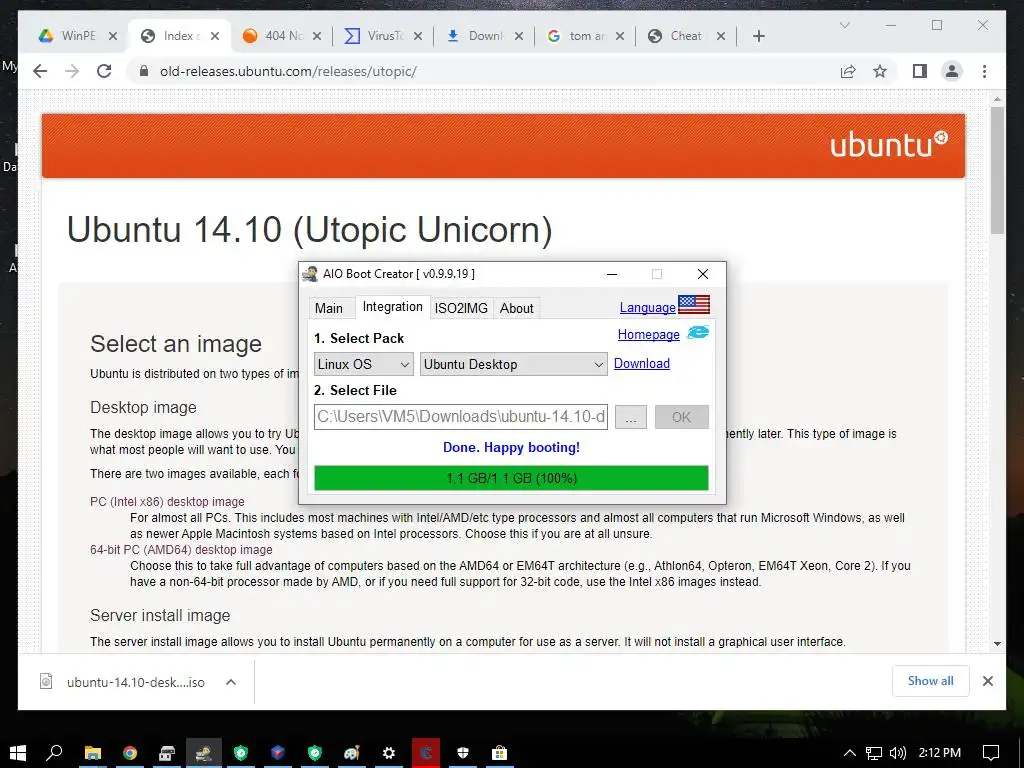Screen dimensions: 1024x768
Task: Switch to the Download tab
Action: [x=485, y=36]
